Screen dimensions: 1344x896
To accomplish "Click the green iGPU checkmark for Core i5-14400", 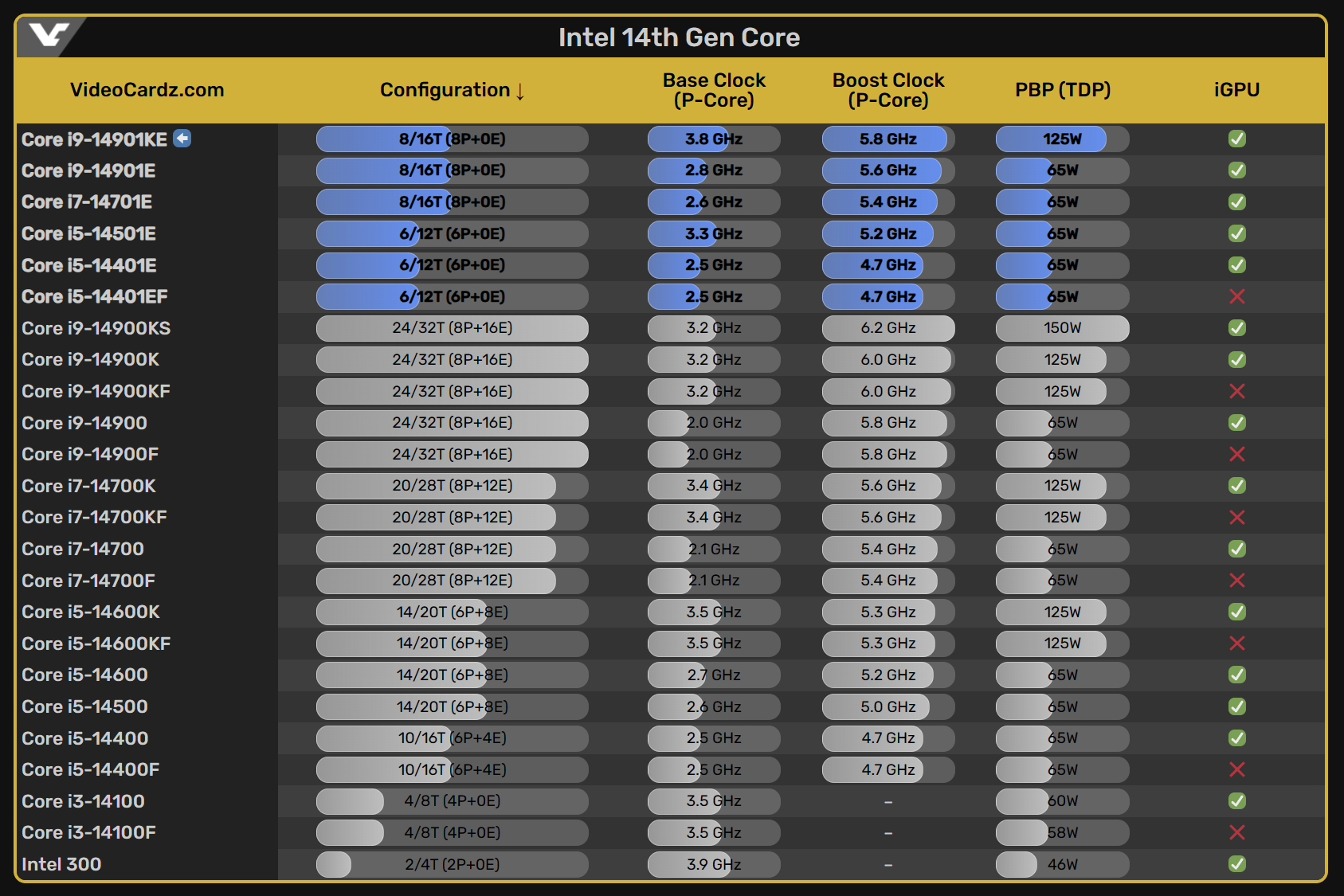I will tap(1237, 738).
